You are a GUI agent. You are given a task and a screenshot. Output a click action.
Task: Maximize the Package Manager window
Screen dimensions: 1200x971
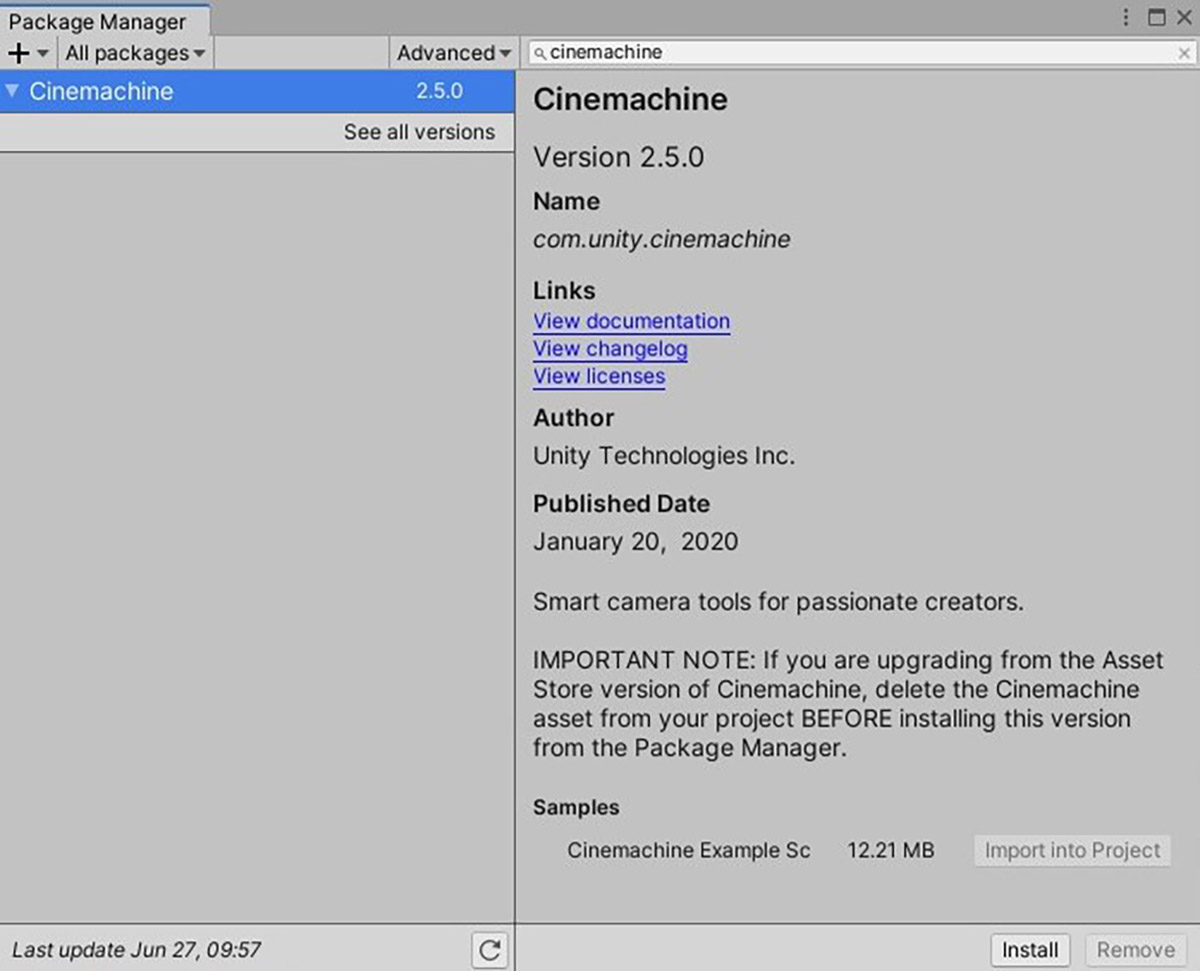coord(1156,17)
